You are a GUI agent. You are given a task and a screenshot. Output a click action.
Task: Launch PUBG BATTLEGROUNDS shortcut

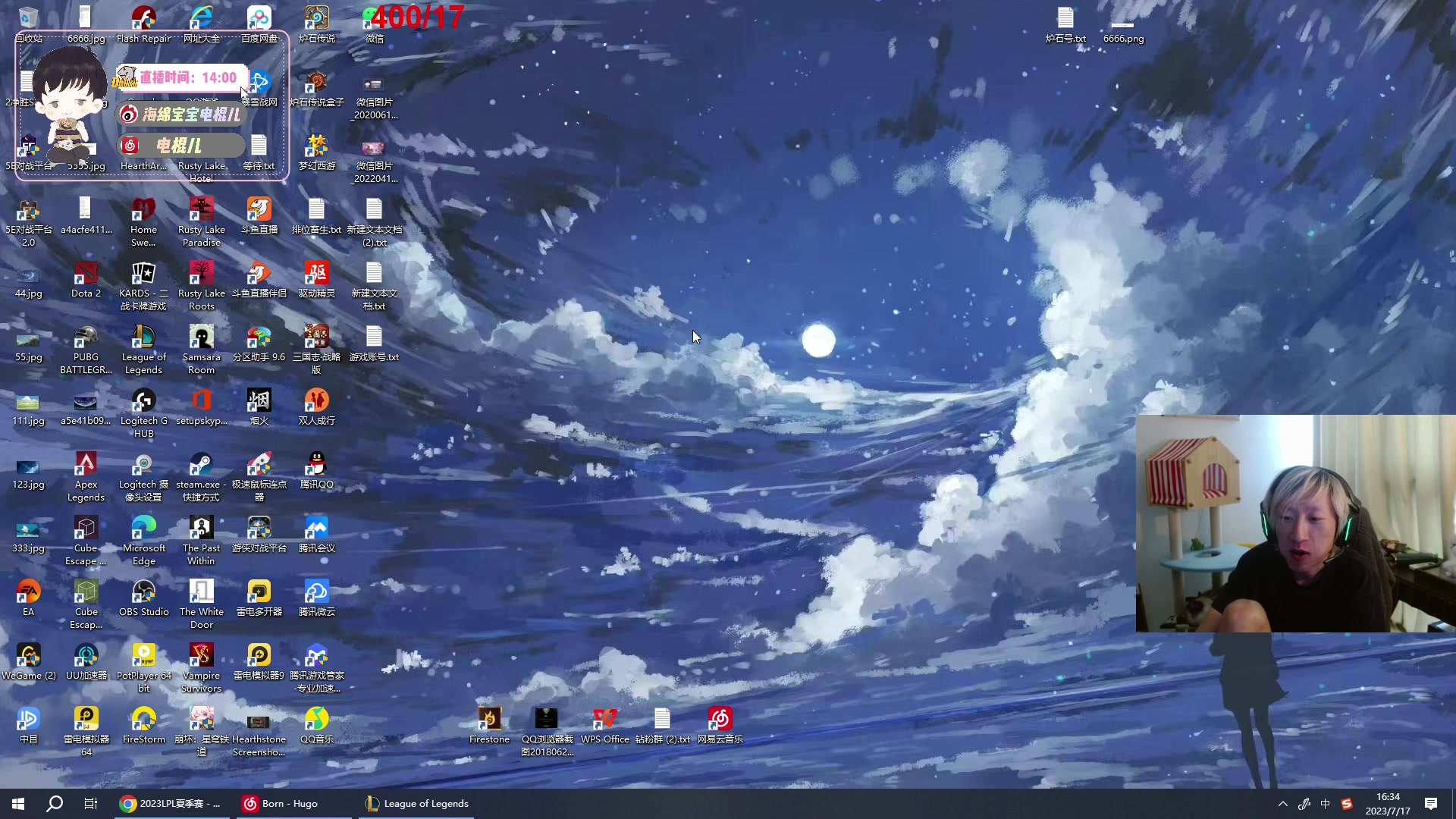(86, 349)
